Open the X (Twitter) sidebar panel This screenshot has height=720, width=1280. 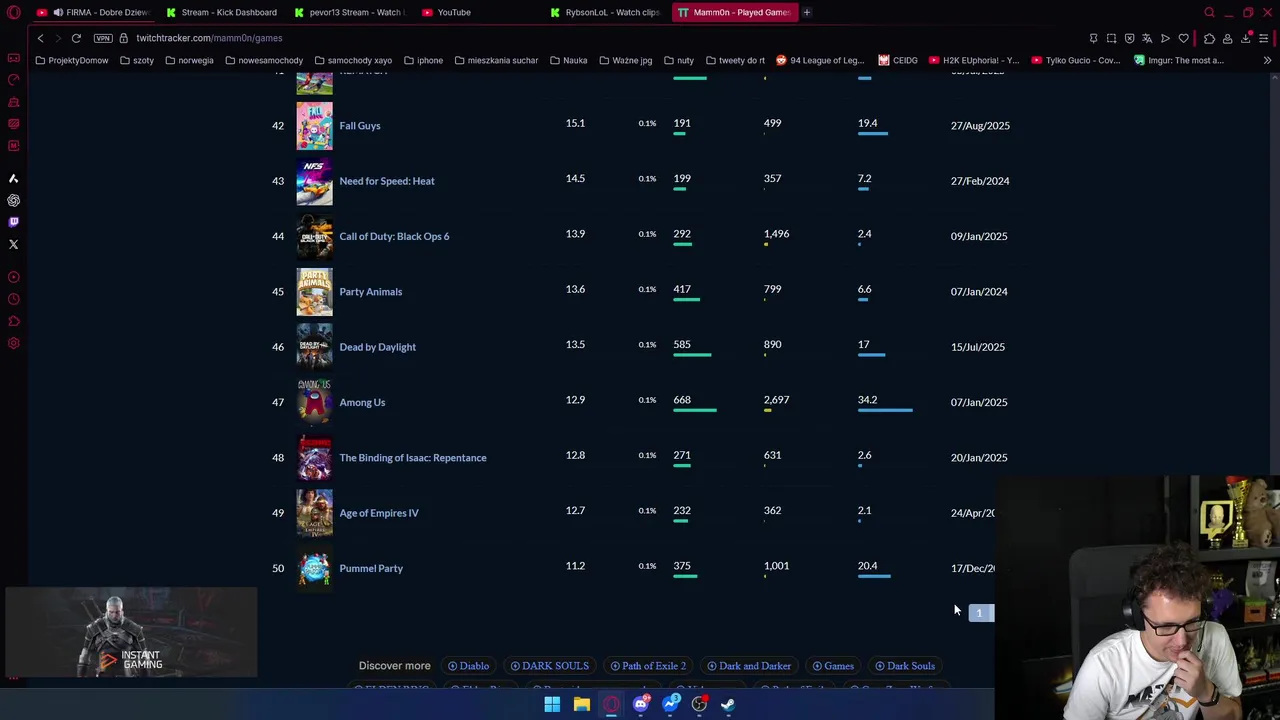(13, 244)
